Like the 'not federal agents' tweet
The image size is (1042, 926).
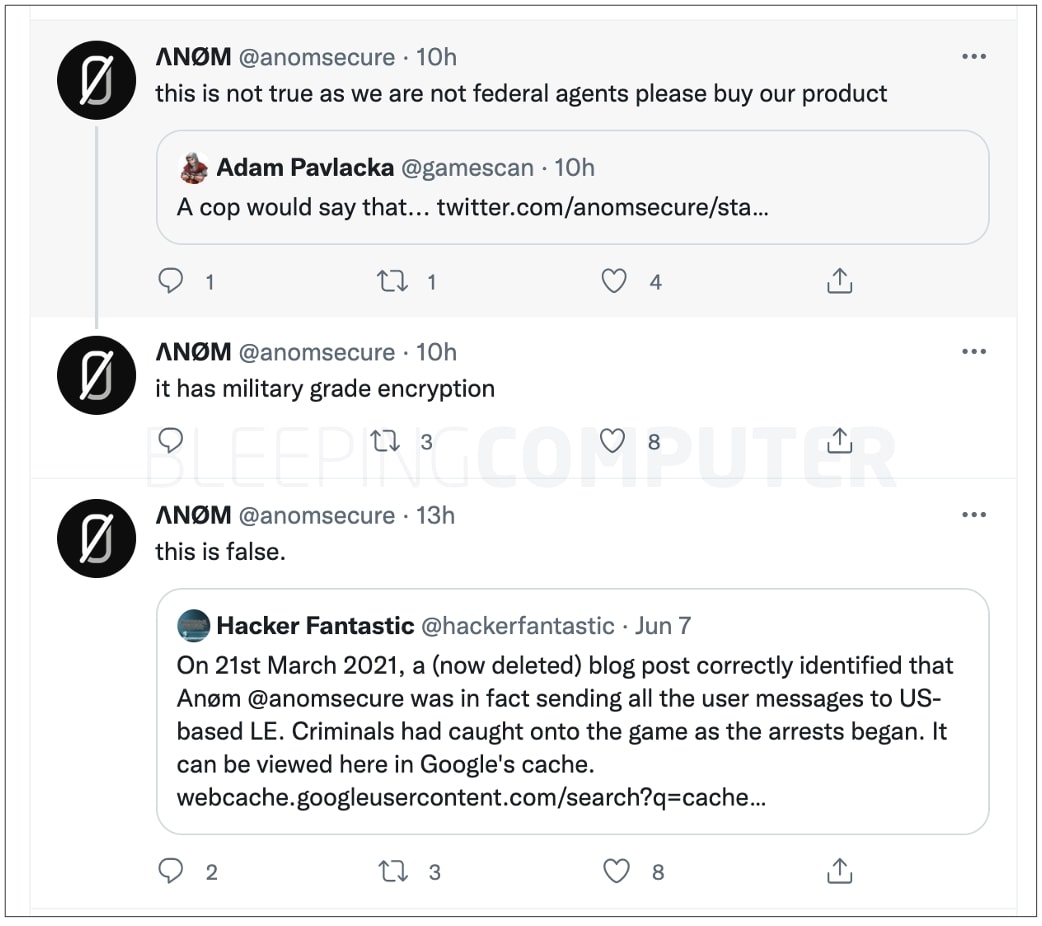coord(614,282)
